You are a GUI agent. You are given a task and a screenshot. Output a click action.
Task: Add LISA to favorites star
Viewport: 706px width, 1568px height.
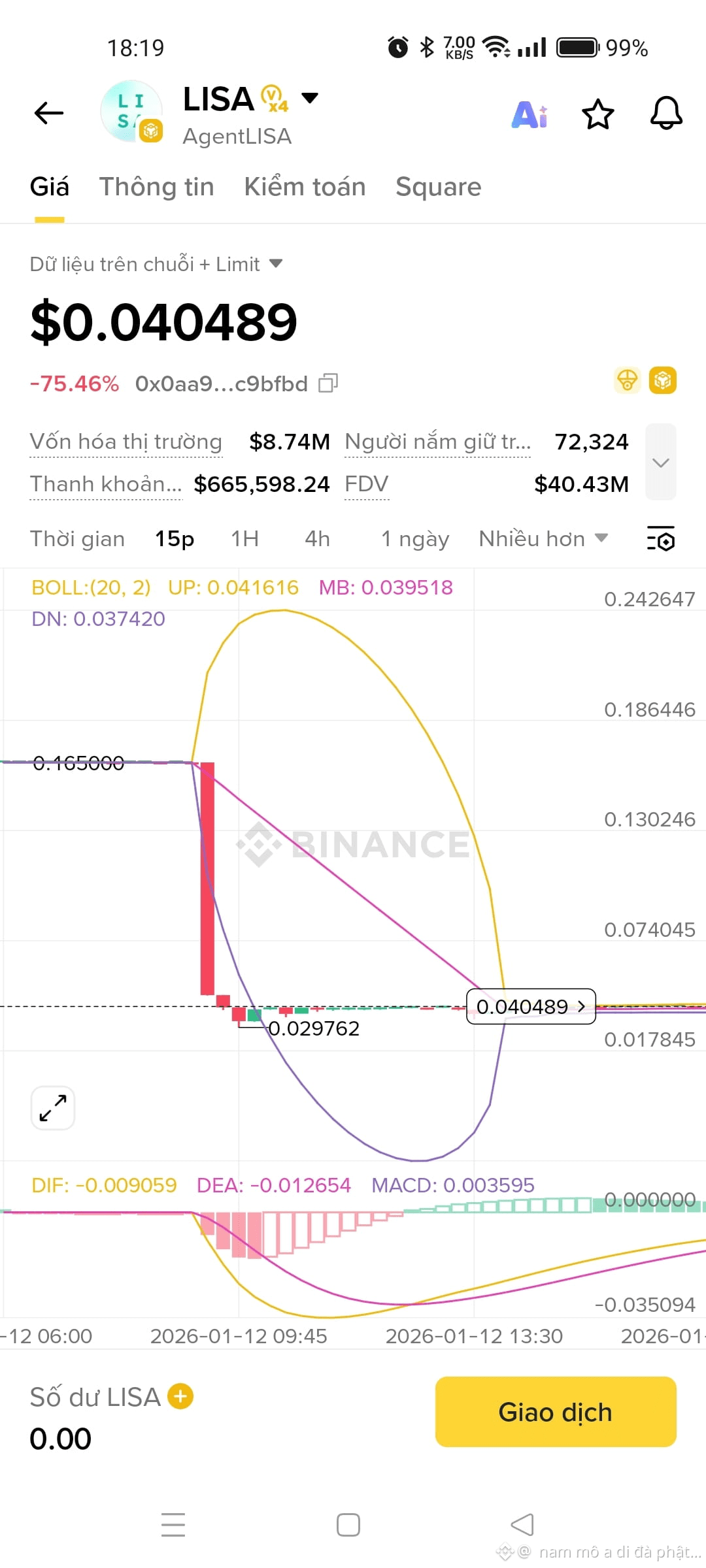coord(597,114)
